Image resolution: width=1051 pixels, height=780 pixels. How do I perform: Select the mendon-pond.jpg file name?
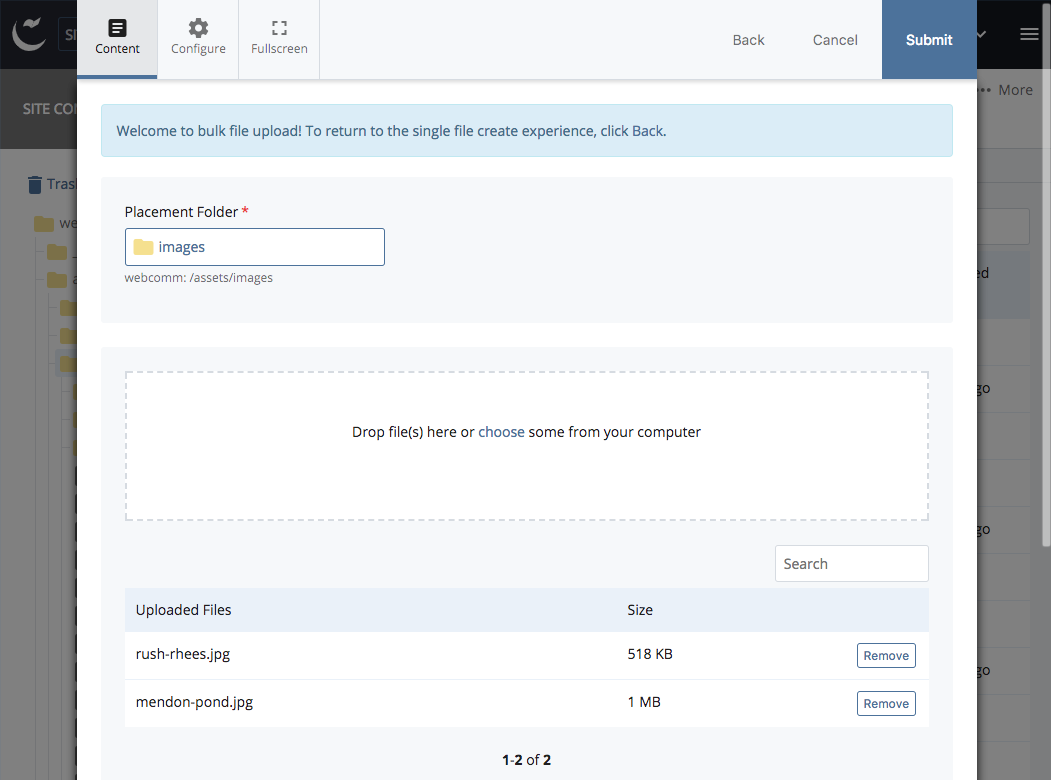coord(194,702)
